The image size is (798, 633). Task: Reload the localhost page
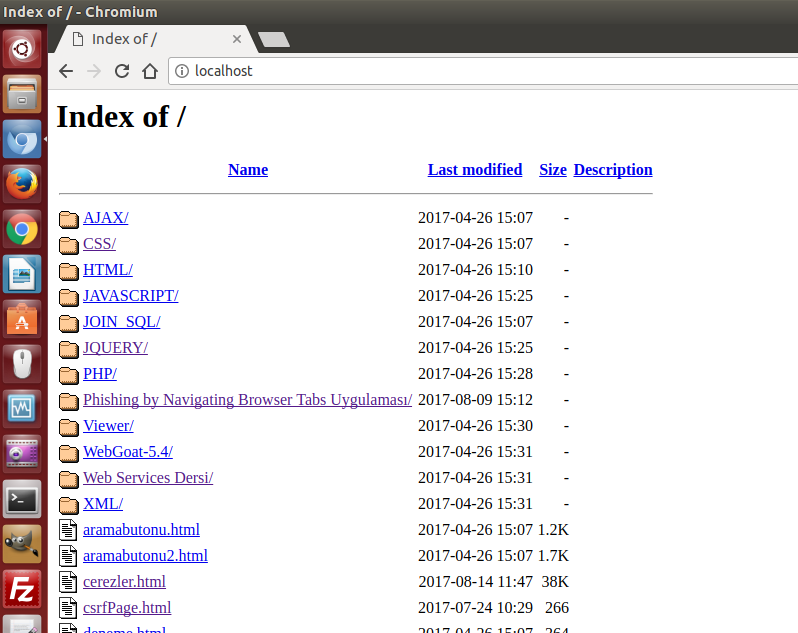pos(122,71)
